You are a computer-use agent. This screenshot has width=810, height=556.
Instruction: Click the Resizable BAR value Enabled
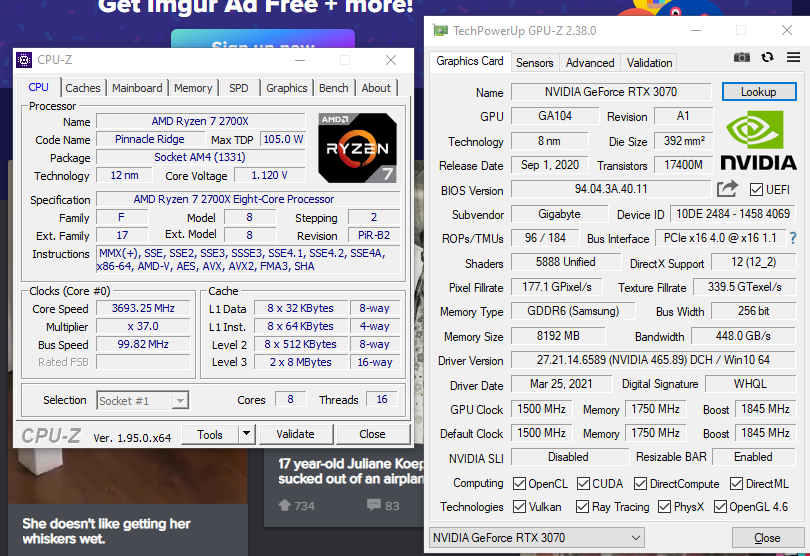tap(754, 457)
